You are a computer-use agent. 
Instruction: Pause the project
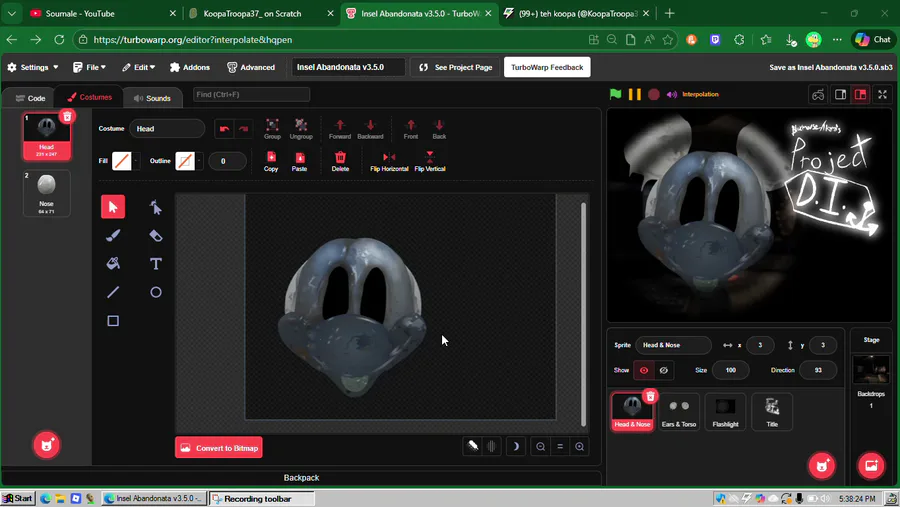point(634,94)
